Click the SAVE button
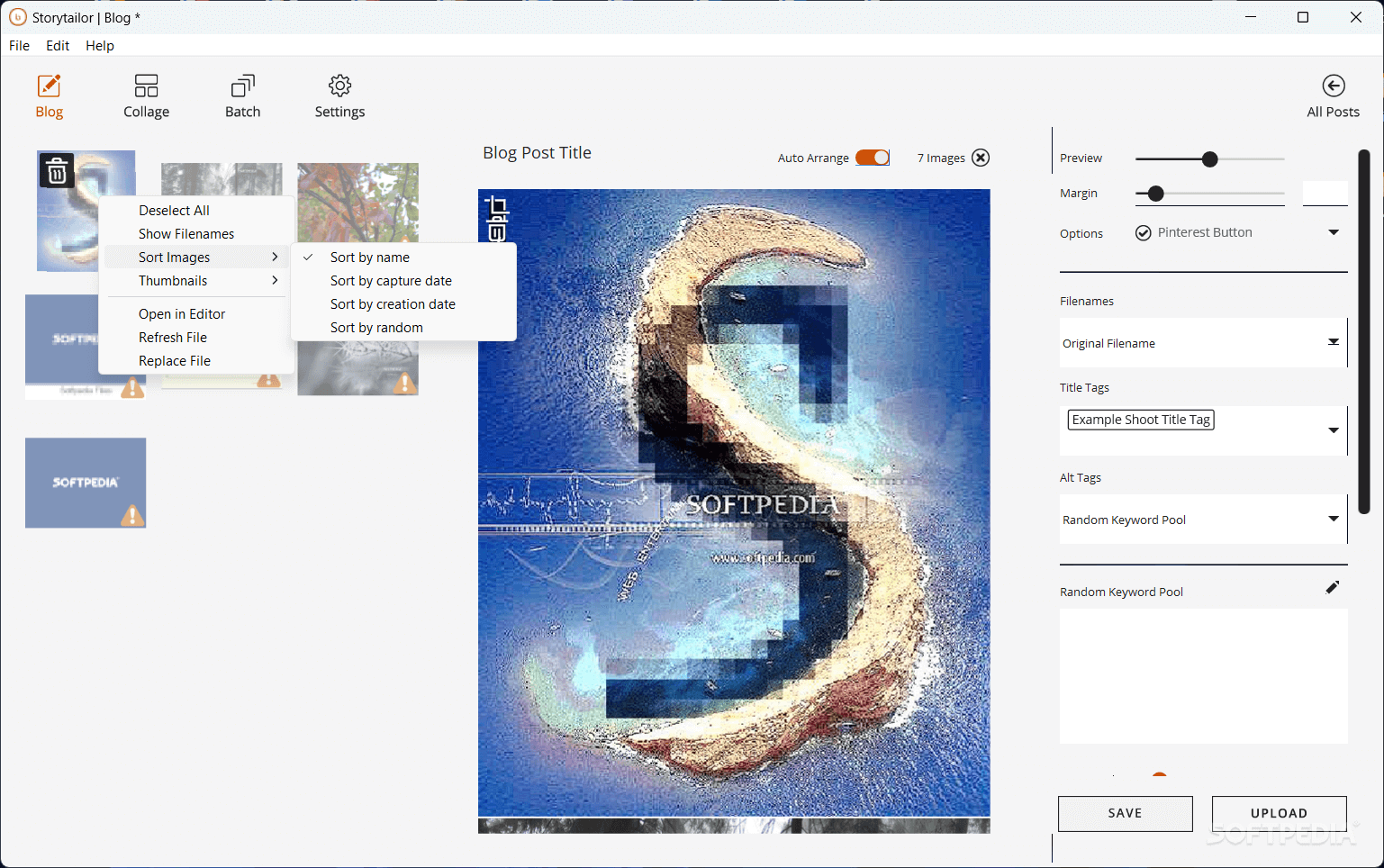This screenshot has width=1384, height=868. (x=1125, y=813)
